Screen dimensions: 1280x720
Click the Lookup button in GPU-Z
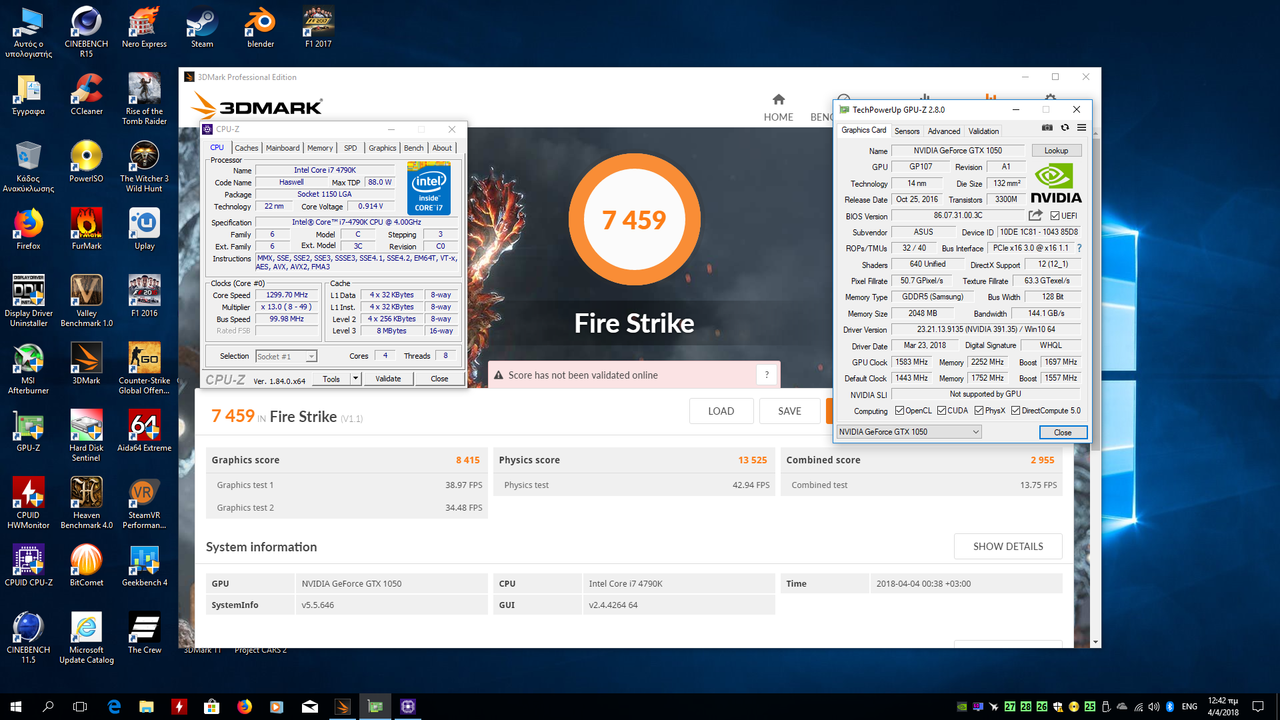click(x=1056, y=150)
